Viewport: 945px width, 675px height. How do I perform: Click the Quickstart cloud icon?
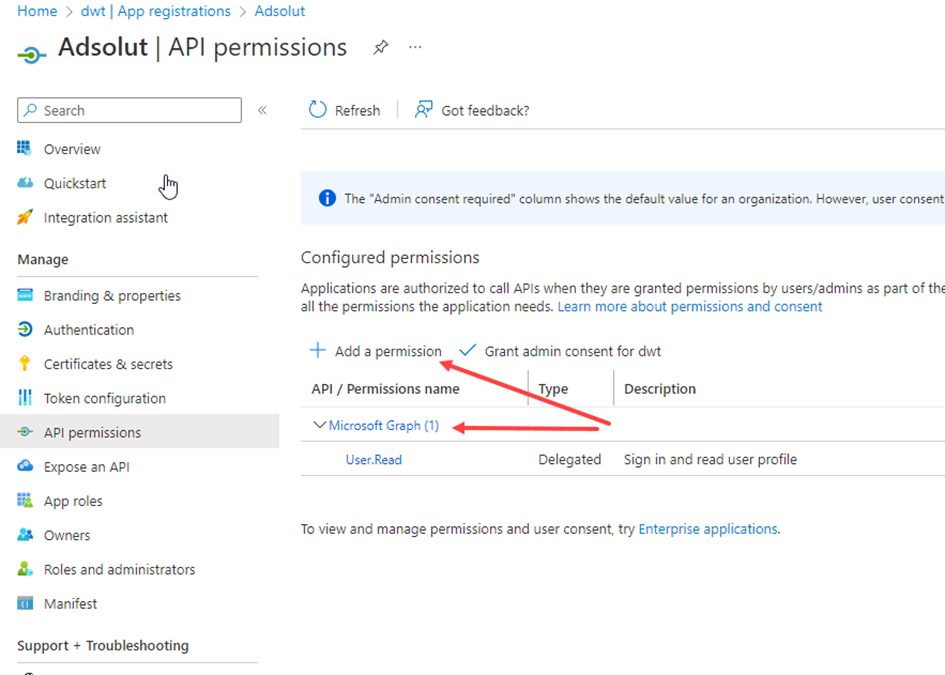(25, 183)
